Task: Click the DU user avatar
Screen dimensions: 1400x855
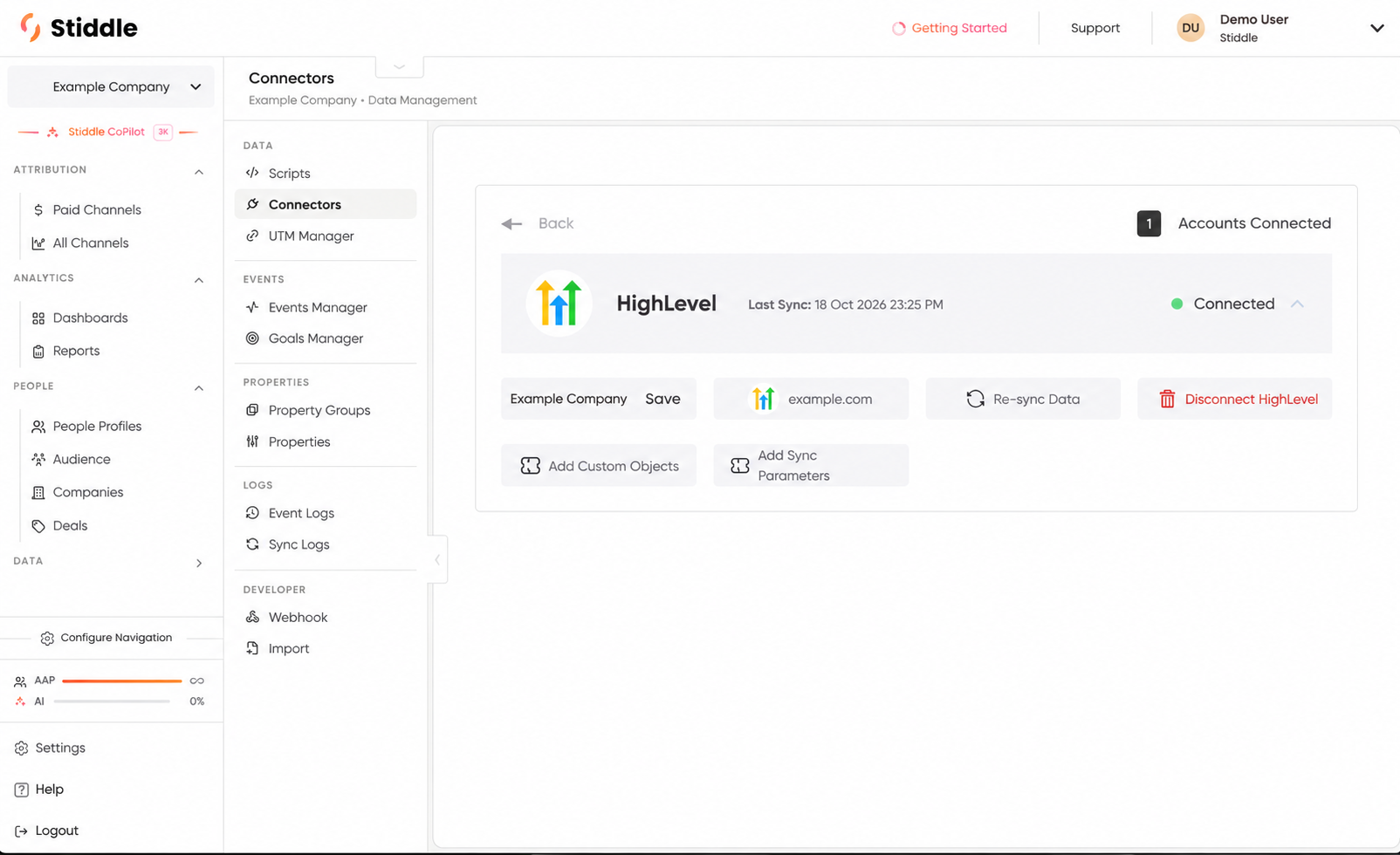Action: coord(1191,28)
